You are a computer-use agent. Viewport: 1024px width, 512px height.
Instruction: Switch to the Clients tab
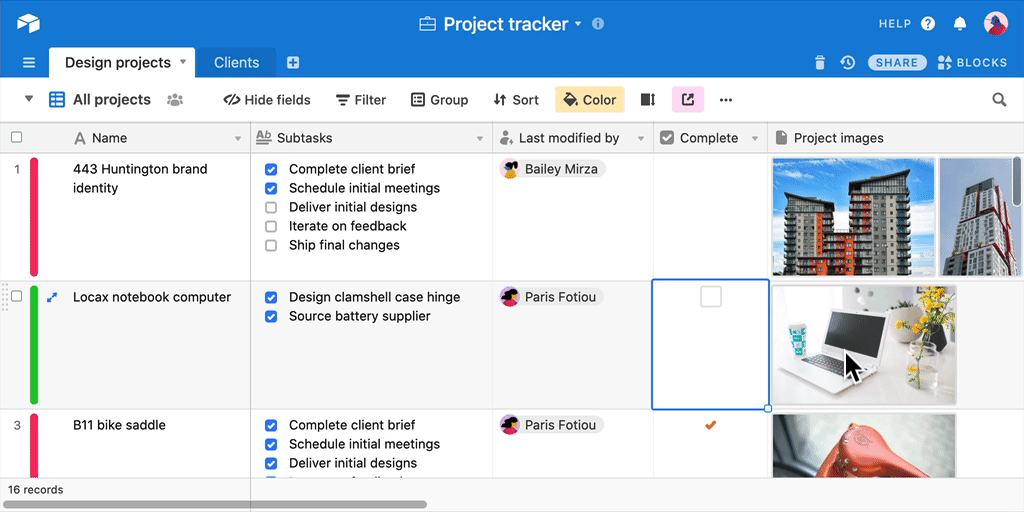click(236, 63)
